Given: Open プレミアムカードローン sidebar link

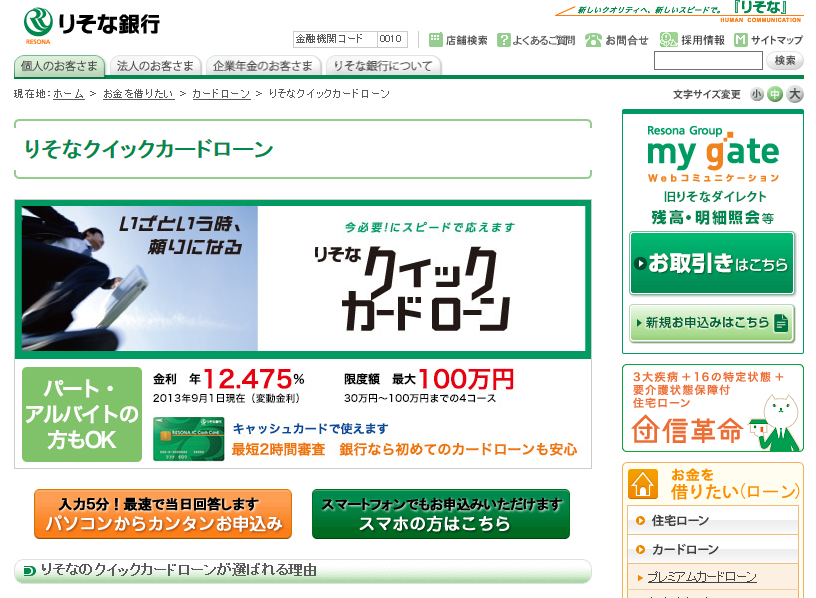Looking at the screenshot, I should point(702,577).
